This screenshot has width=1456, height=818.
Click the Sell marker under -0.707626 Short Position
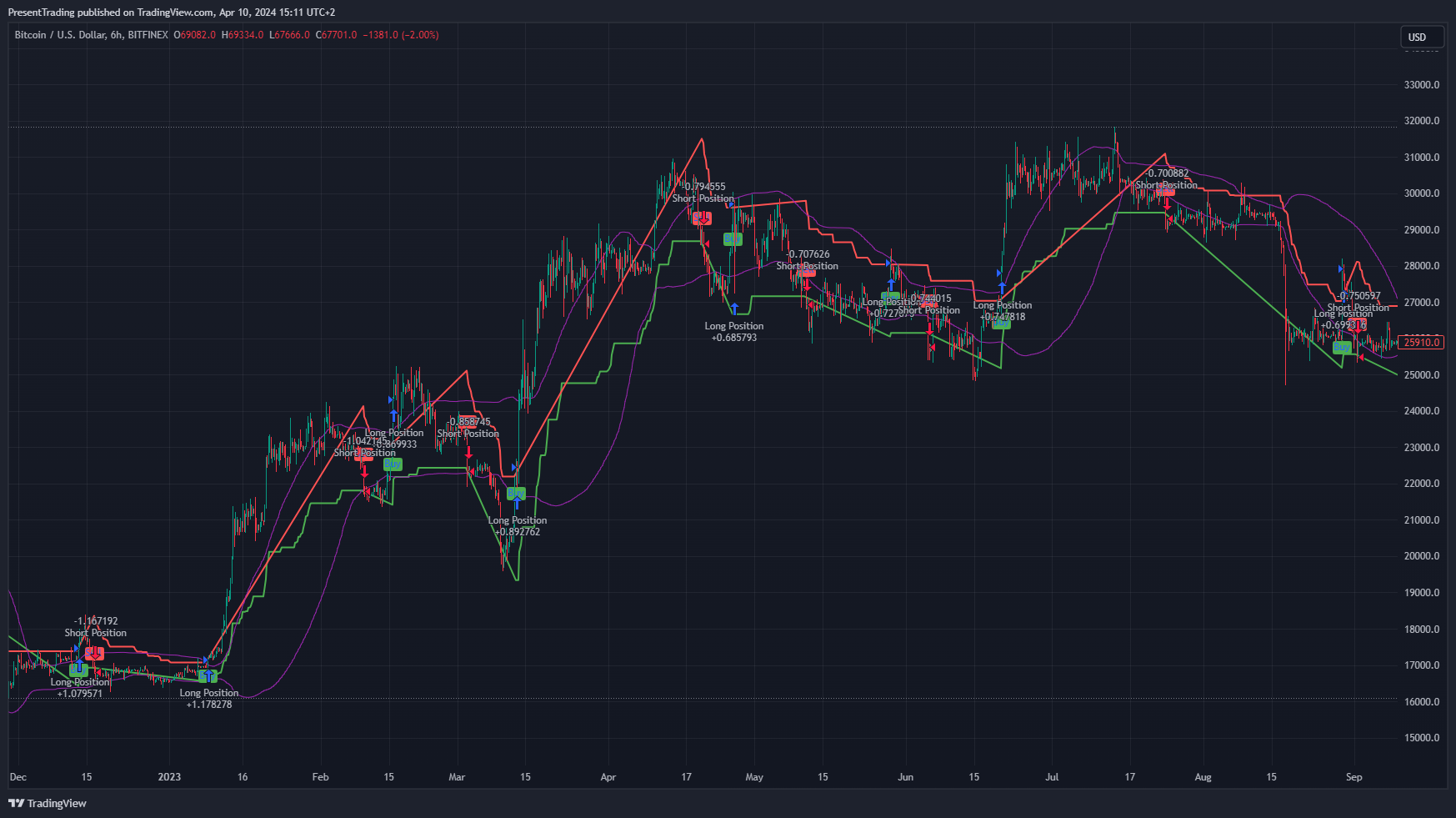[806, 272]
